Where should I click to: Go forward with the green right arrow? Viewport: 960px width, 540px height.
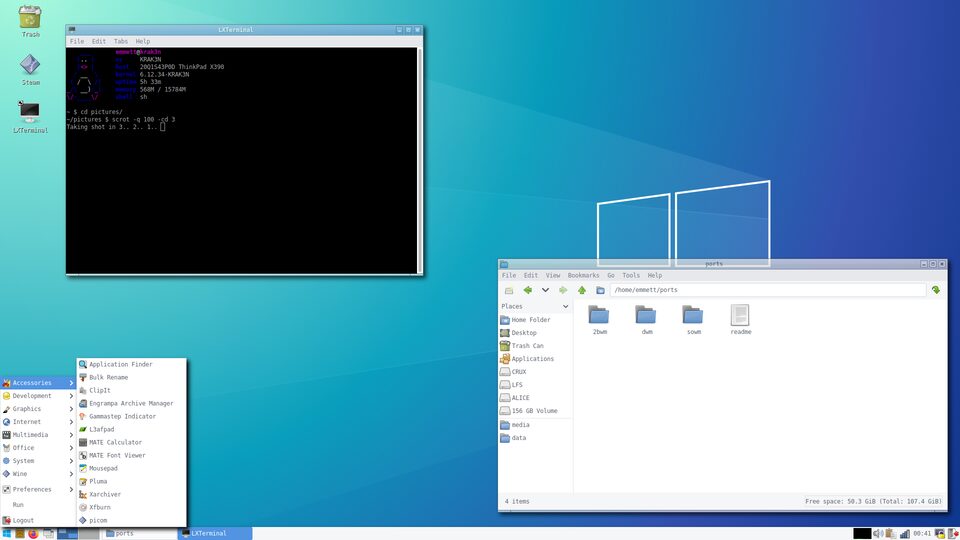coord(563,290)
